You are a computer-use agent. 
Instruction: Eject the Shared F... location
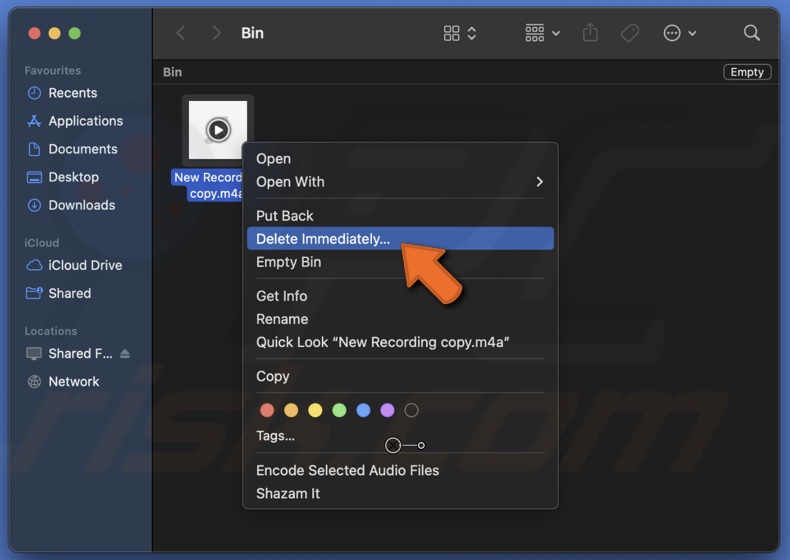click(x=125, y=354)
